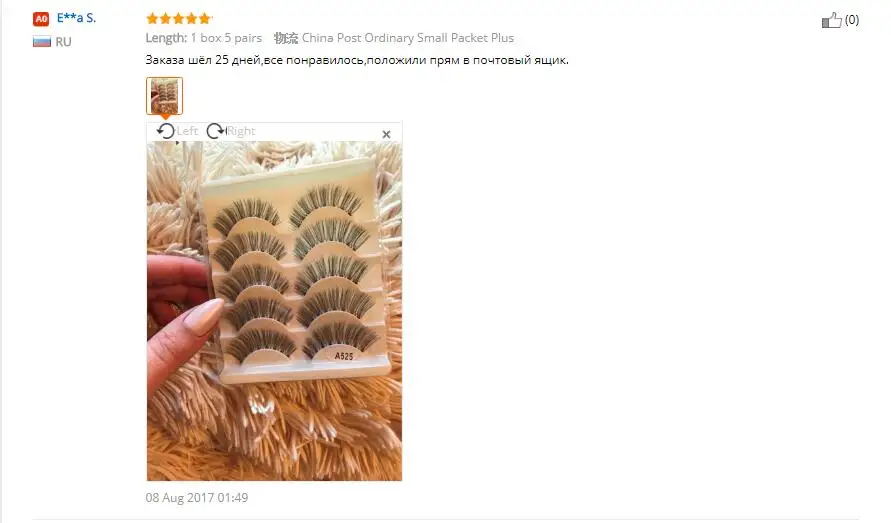Viewport: 891px width, 523px height.
Task: Click the enlarged eyelash box photo
Action: click(x=274, y=311)
